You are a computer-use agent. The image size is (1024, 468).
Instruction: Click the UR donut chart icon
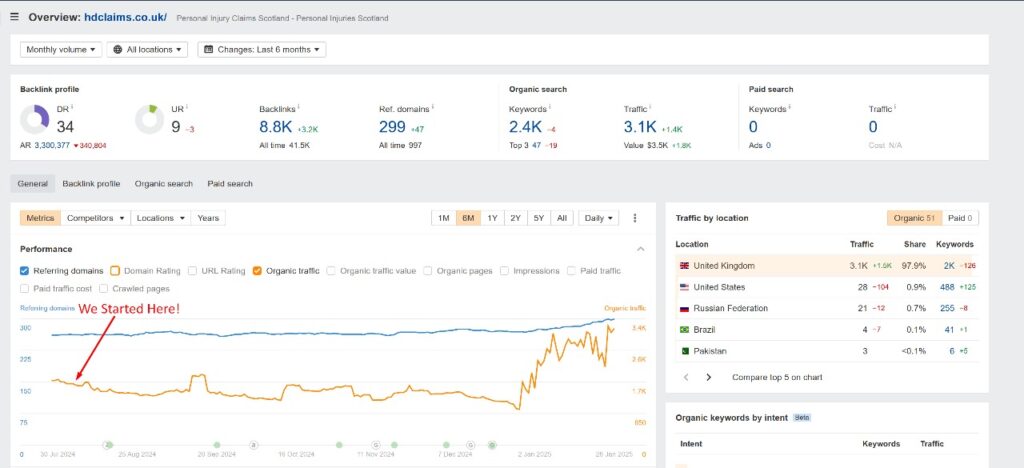coord(150,120)
